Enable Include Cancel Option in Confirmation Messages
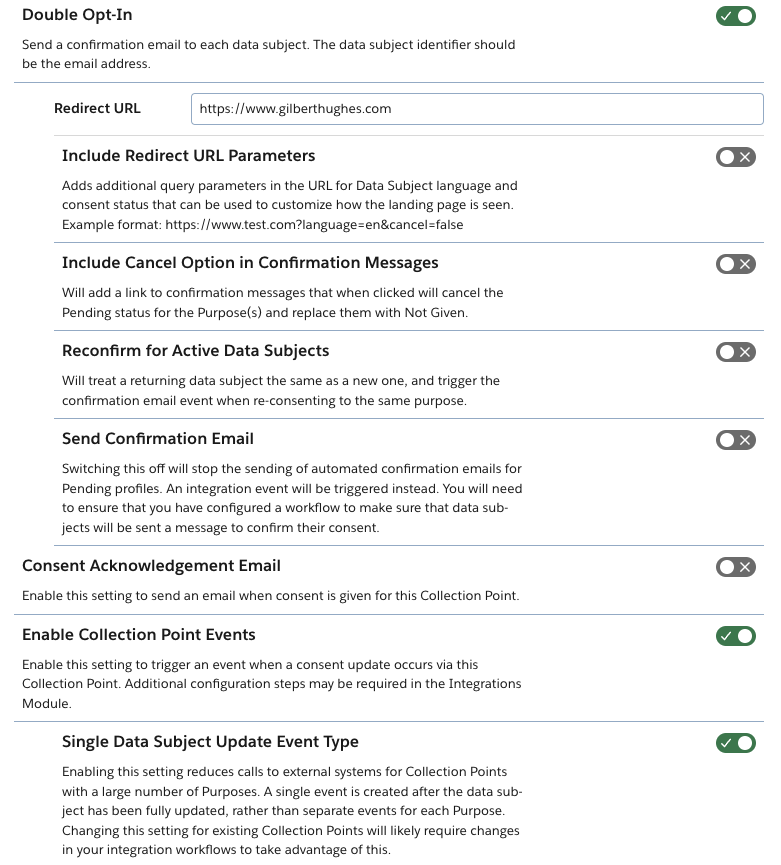 (x=735, y=264)
